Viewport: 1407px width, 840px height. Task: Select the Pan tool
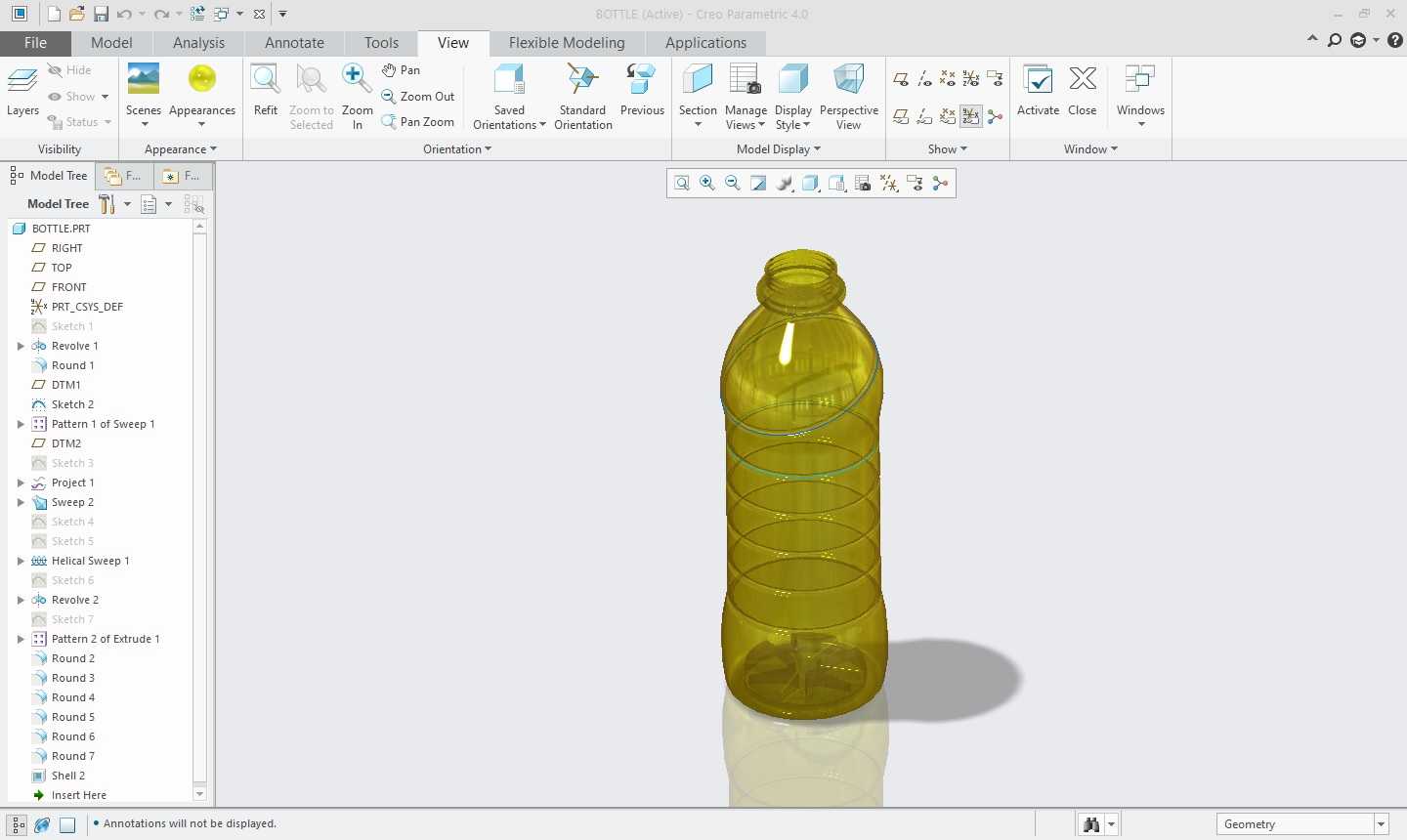[402, 70]
